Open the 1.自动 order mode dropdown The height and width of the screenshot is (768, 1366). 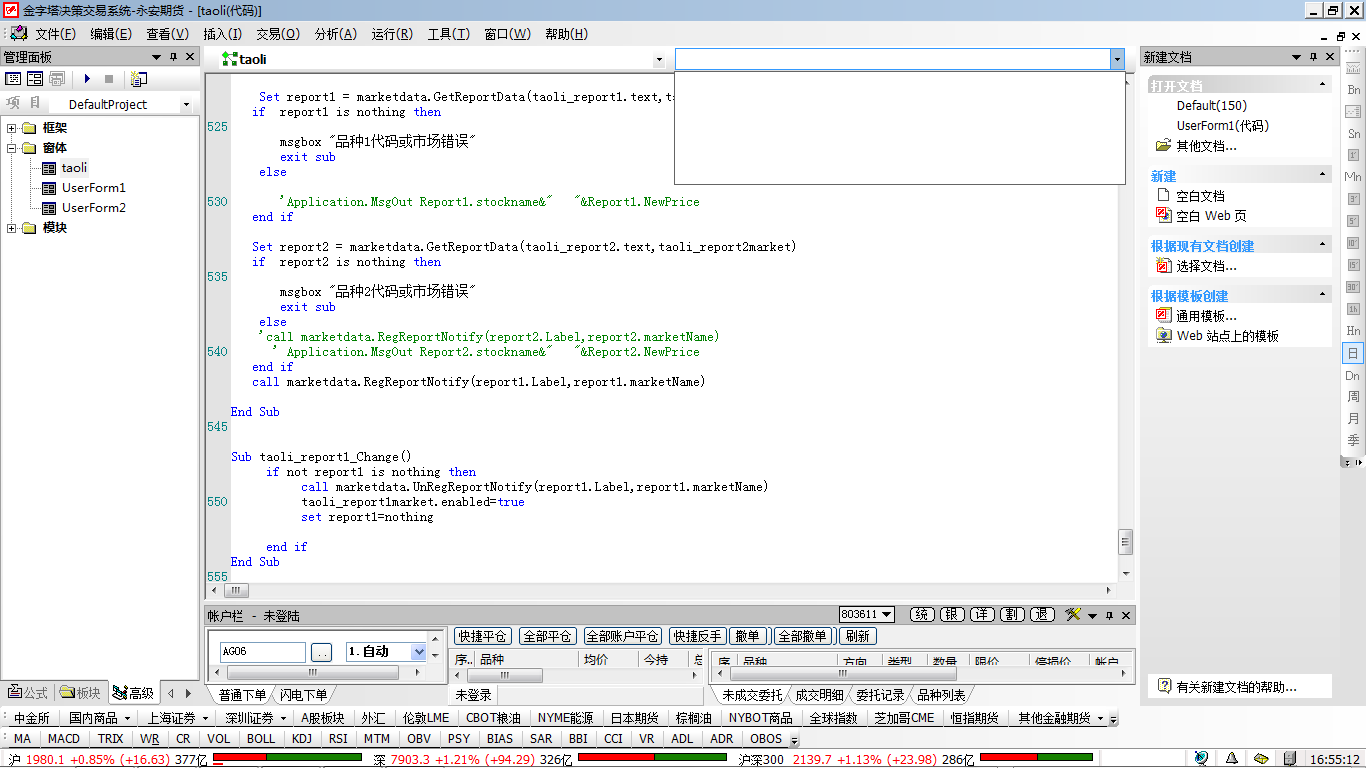point(418,652)
